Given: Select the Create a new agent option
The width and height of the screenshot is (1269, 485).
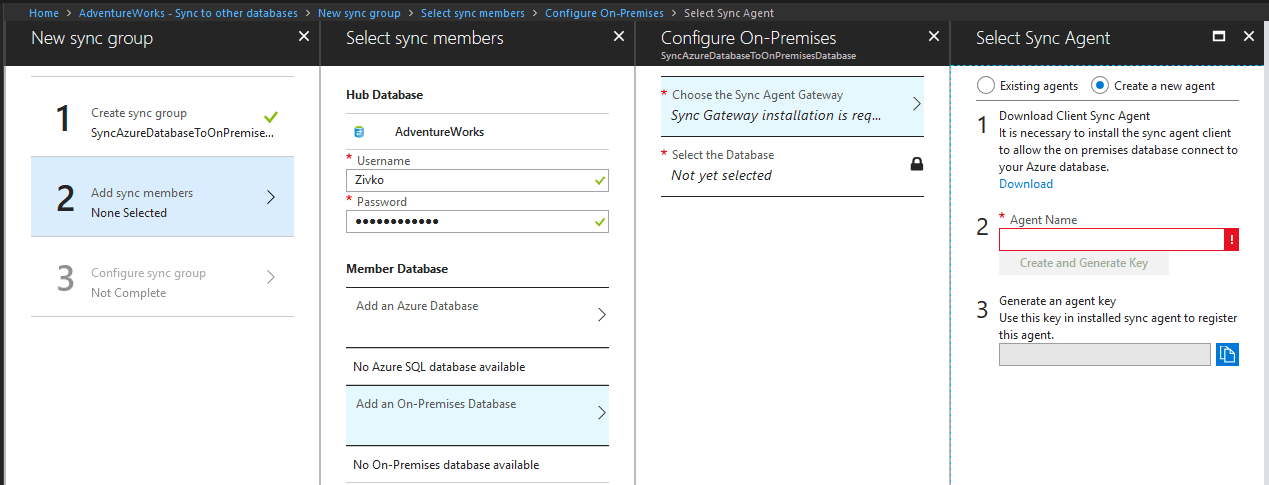Looking at the screenshot, I should click(1100, 86).
